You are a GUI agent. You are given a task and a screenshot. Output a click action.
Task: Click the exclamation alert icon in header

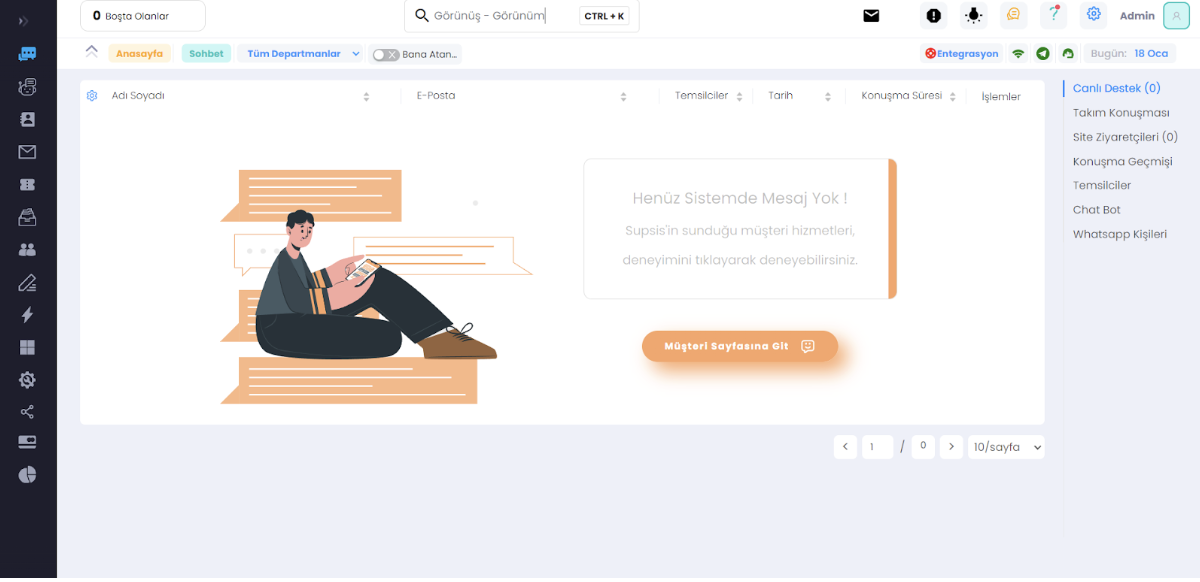pyautogui.click(x=933, y=16)
